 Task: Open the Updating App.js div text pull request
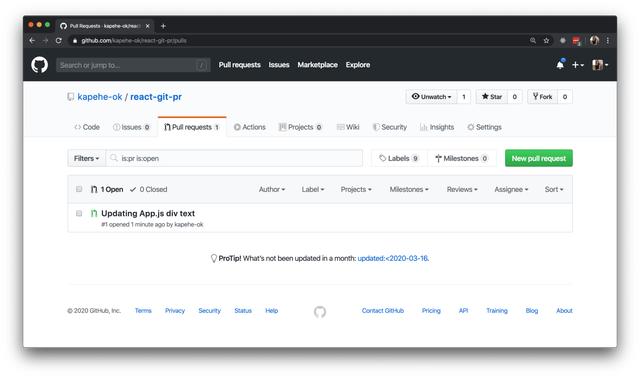tap(148, 213)
